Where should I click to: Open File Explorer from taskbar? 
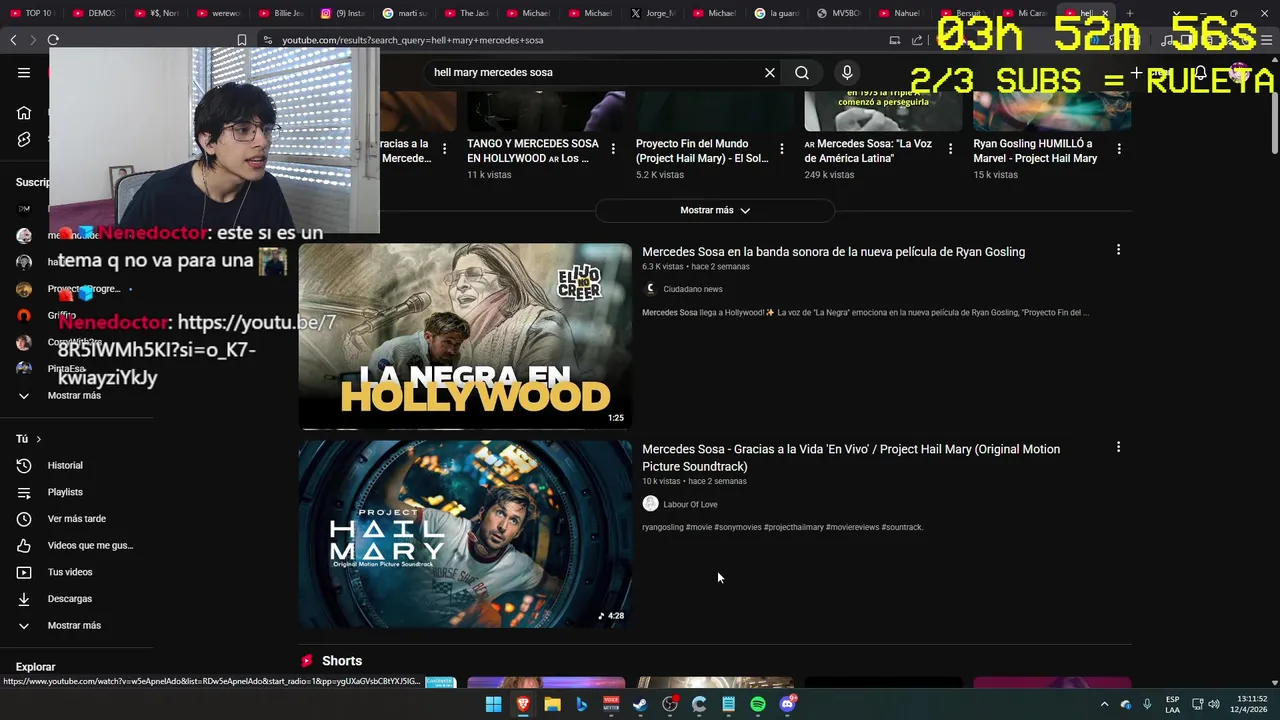coord(552,704)
